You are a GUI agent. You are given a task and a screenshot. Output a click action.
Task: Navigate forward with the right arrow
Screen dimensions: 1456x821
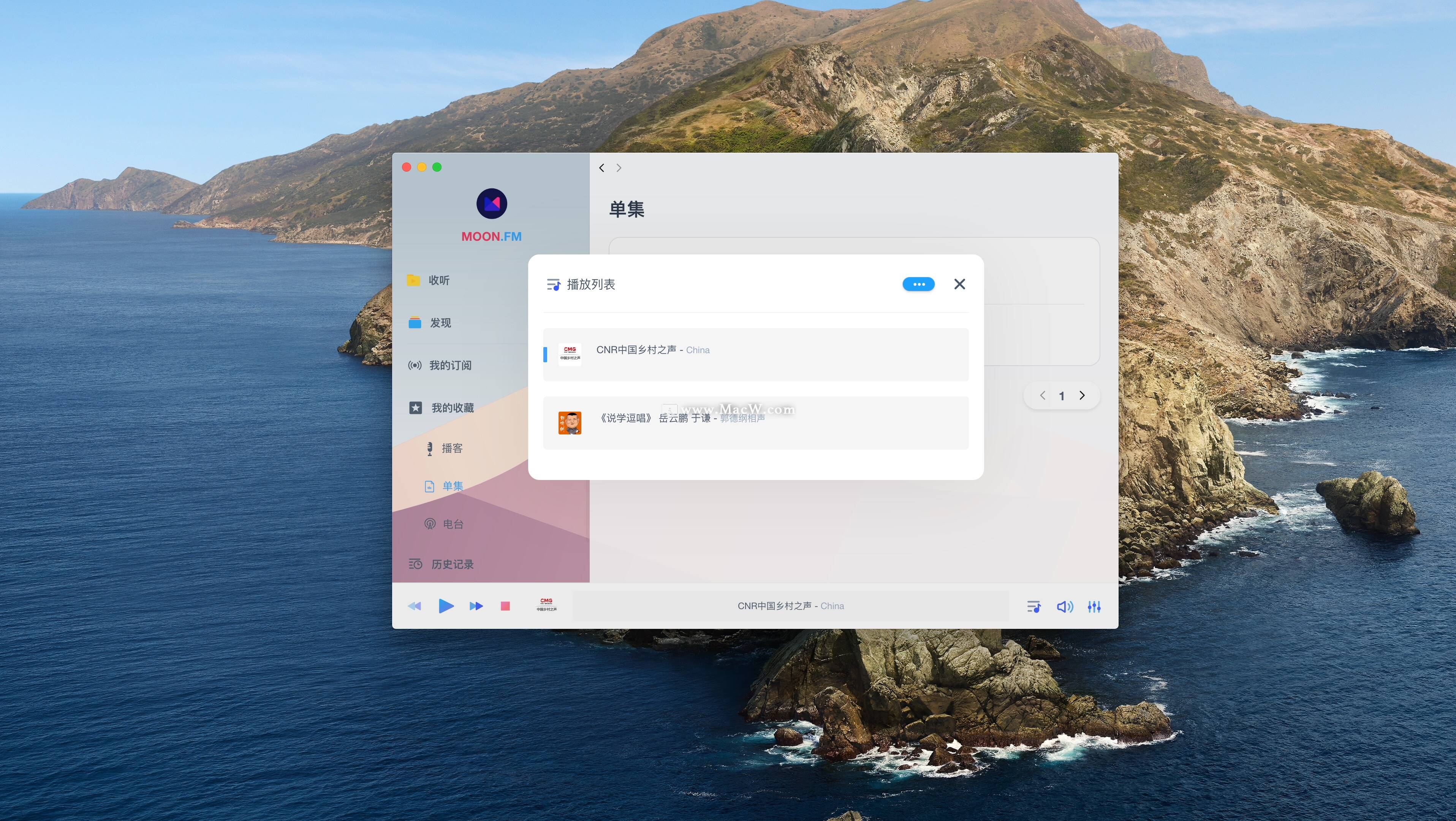[x=619, y=168]
